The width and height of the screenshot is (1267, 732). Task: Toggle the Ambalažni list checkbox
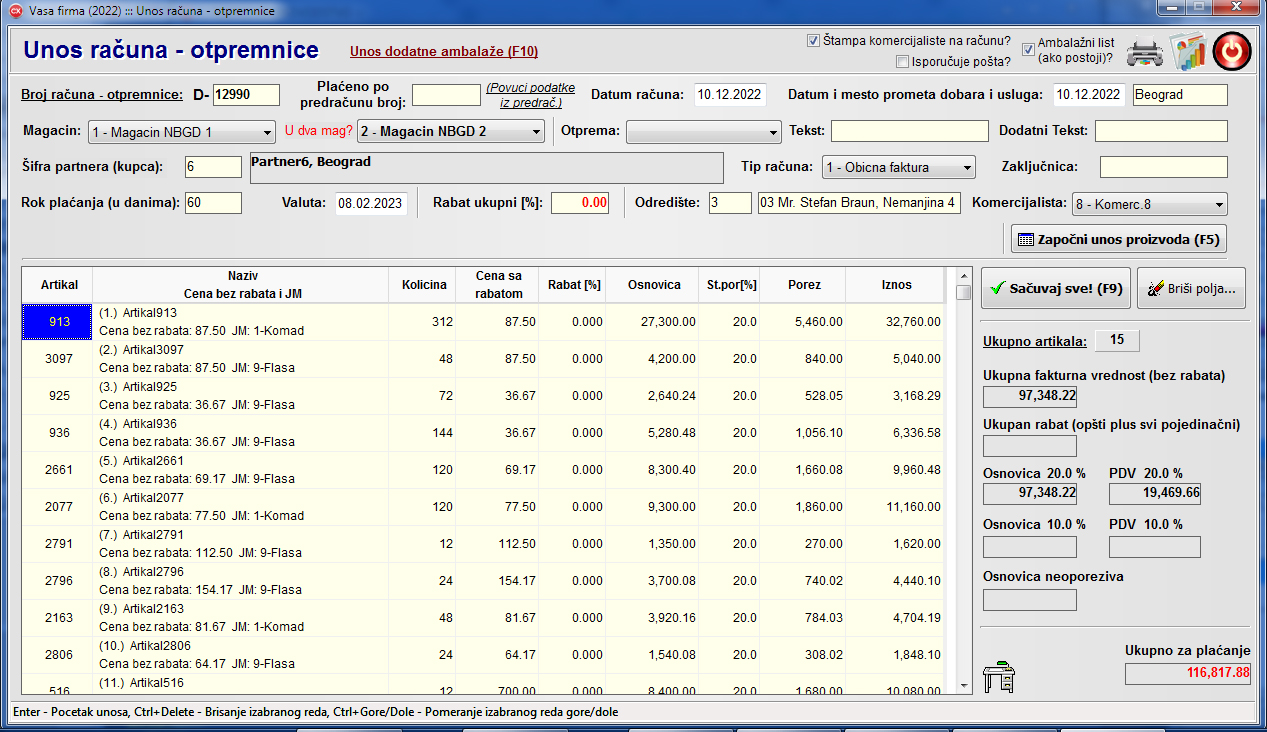pos(1028,49)
